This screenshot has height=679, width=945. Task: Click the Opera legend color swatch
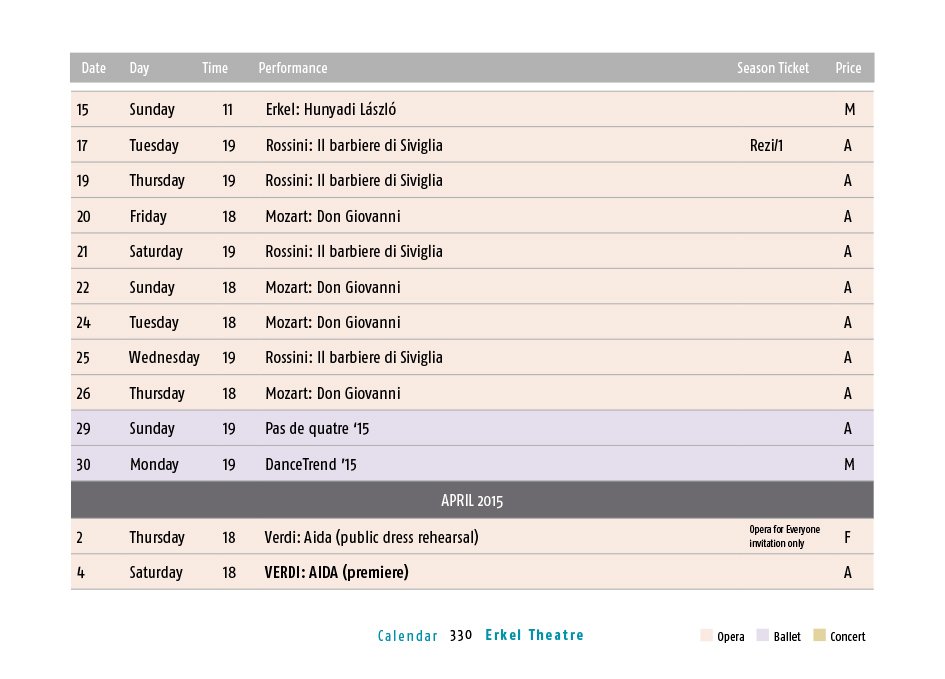click(706, 635)
